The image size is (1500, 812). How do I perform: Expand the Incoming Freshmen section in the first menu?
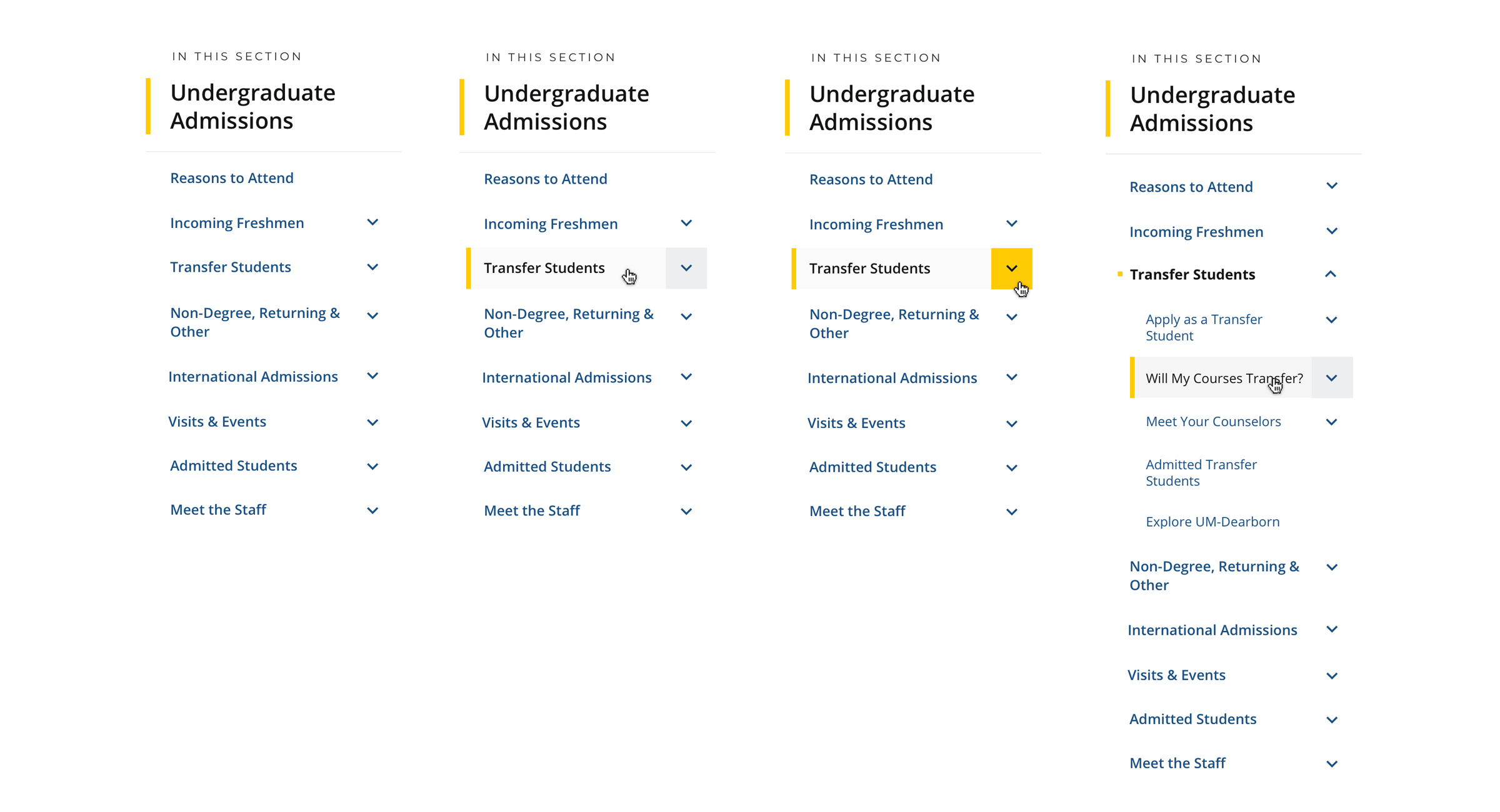[x=372, y=222]
